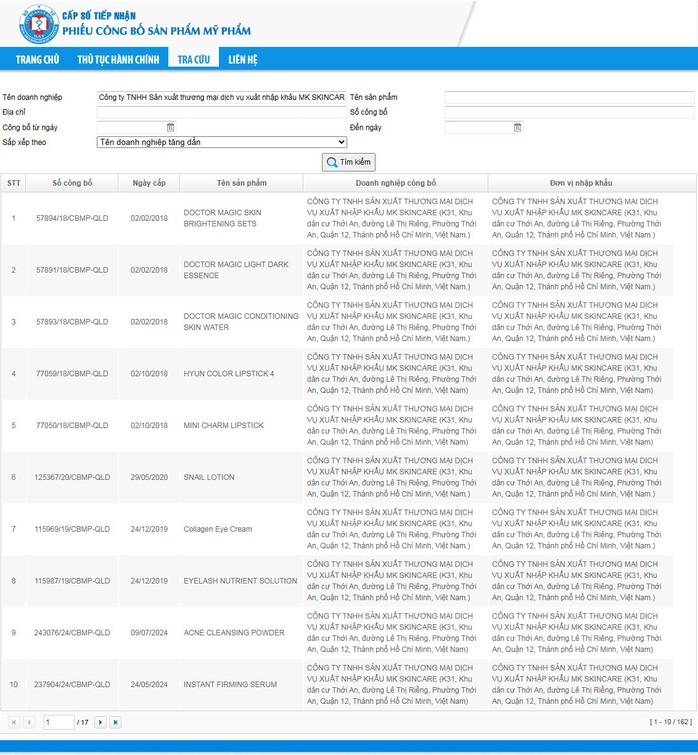
Task: Open the Thủ tục hành chính tab
Action: coord(118,59)
